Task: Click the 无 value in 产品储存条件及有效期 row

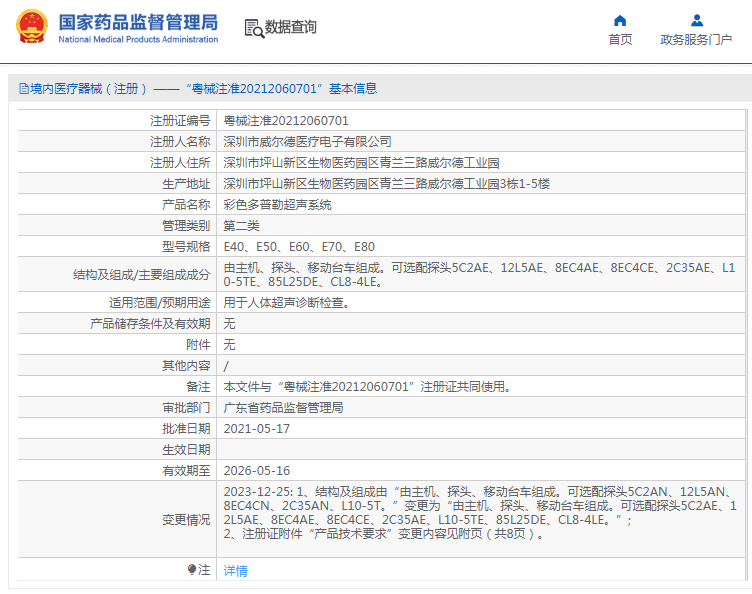Action: [229, 324]
